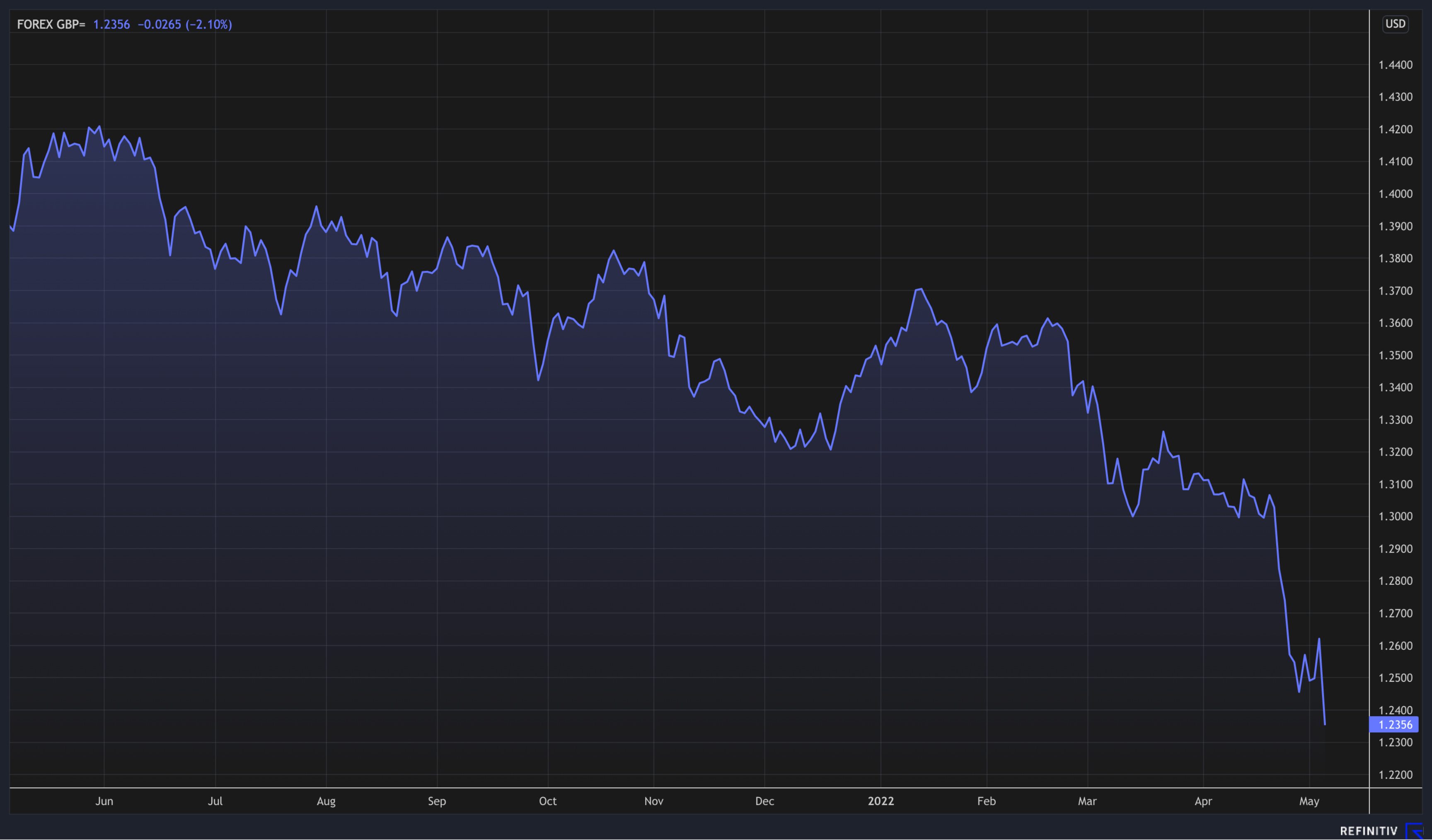The image size is (1432, 840).
Task: Click the Jun label on time axis
Action: [x=104, y=801]
